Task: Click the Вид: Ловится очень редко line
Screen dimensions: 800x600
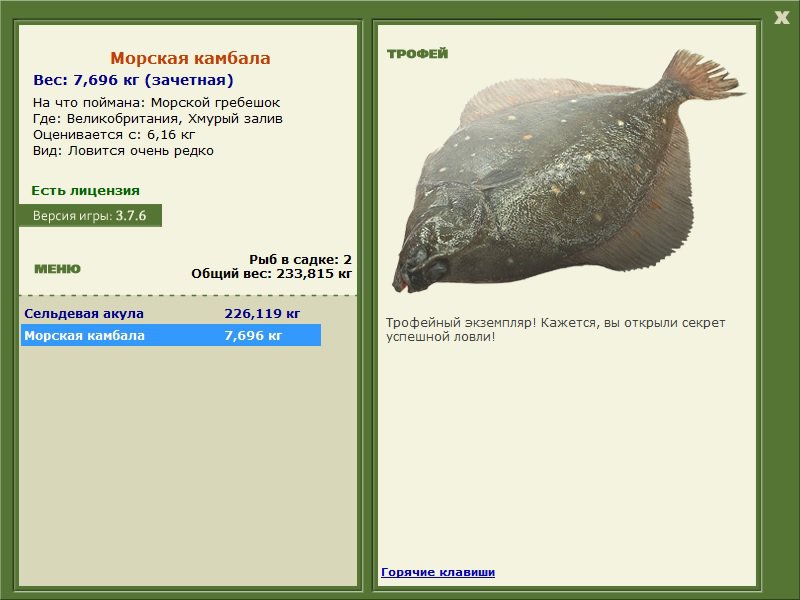Action: (123, 151)
